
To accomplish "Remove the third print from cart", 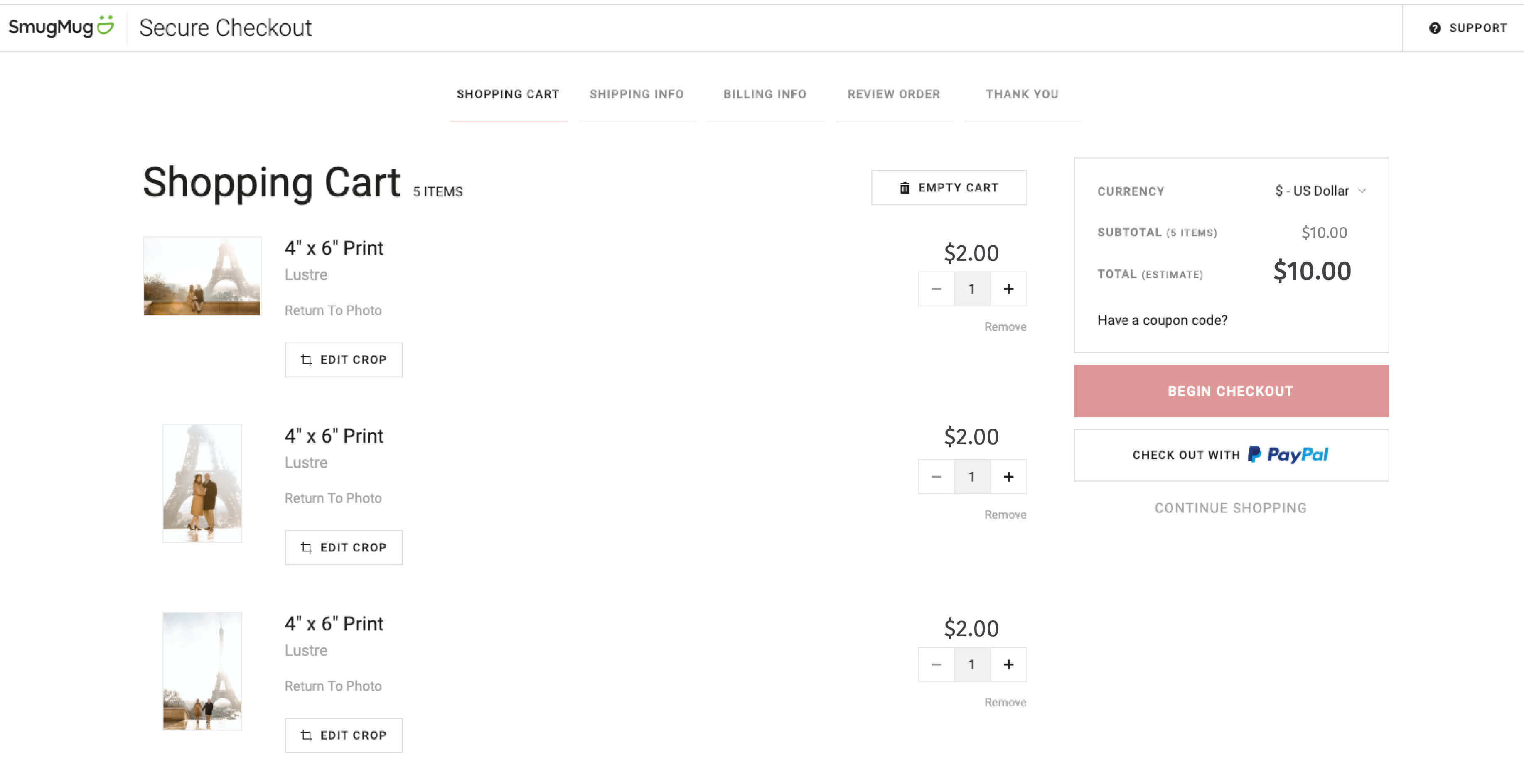I will [1005, 703].
